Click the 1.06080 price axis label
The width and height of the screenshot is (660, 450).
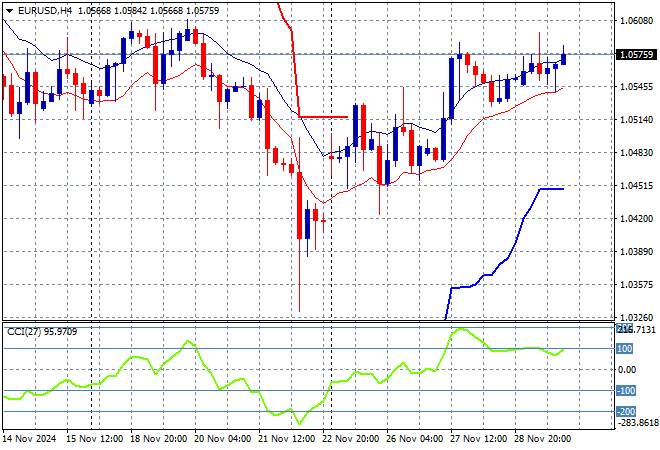pos(636,21)
